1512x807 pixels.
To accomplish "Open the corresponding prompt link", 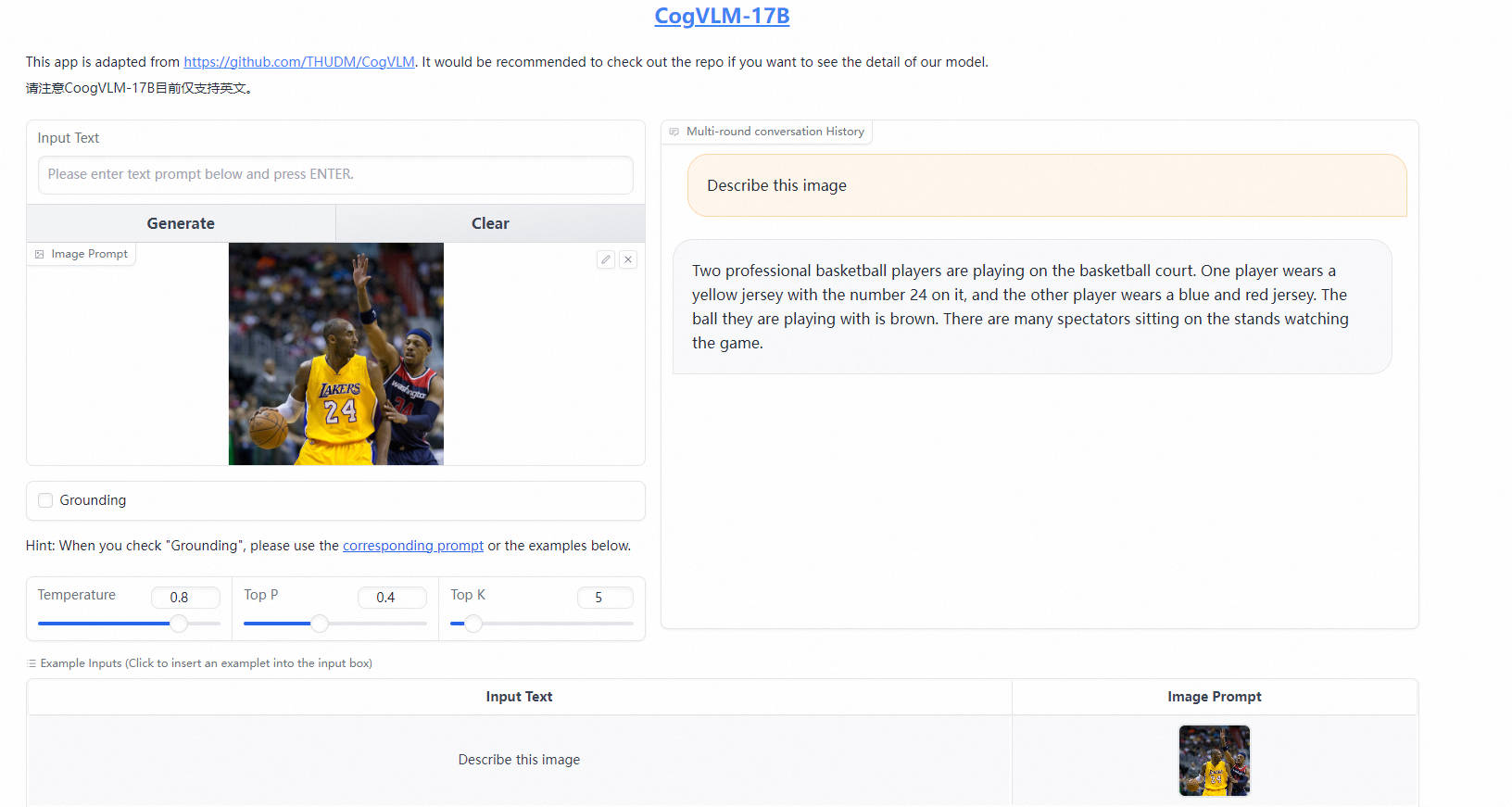I will click(413, 546).
